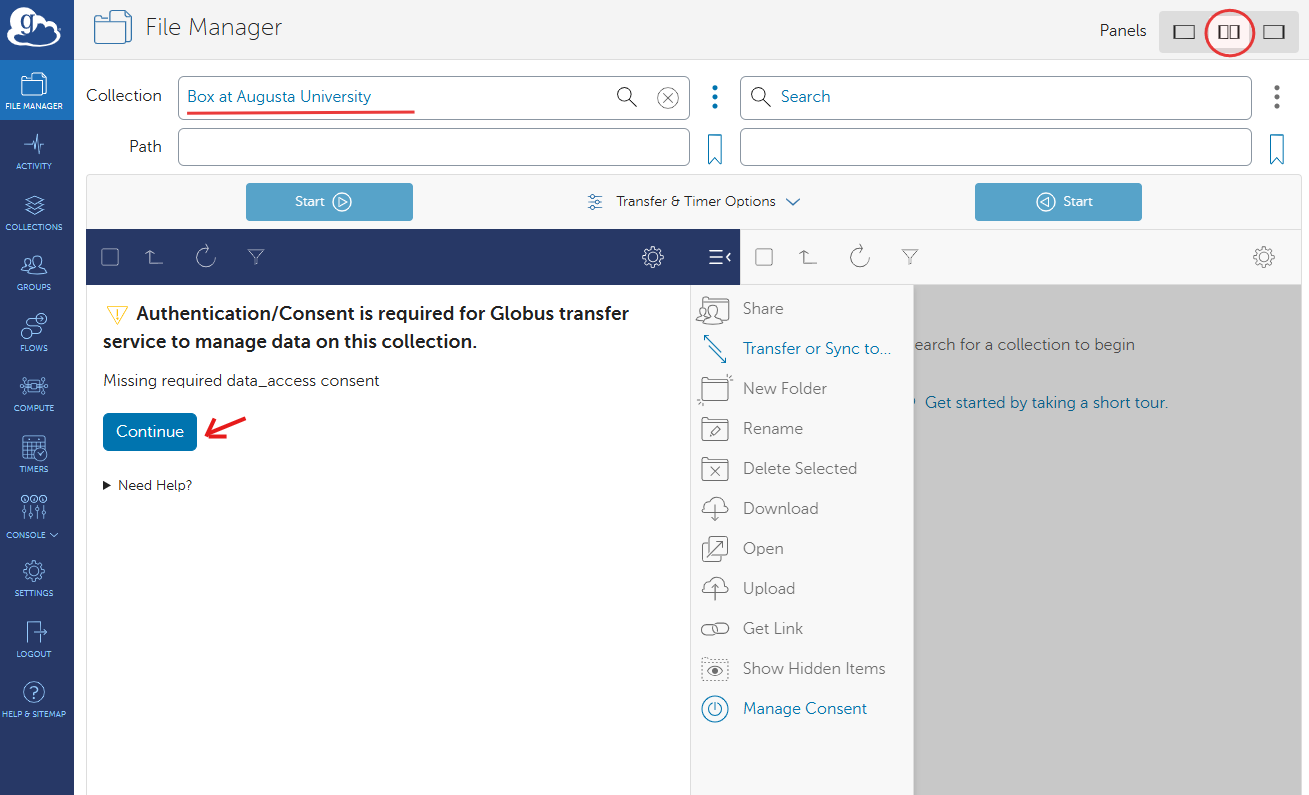The height and width of the screenshot is (795, 1309).
Task: Expand Transfer & Timer Options
Action: click(694, 201)
